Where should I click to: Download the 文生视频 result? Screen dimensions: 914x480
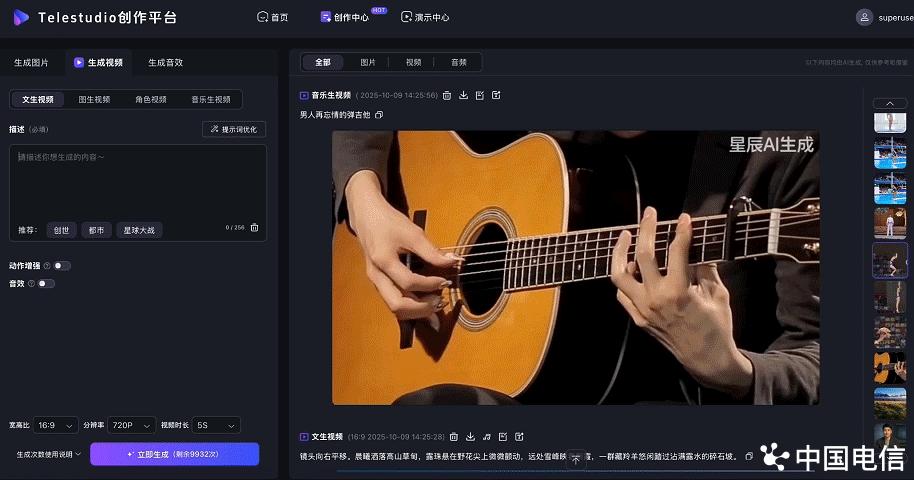click(x=470, y=436)
